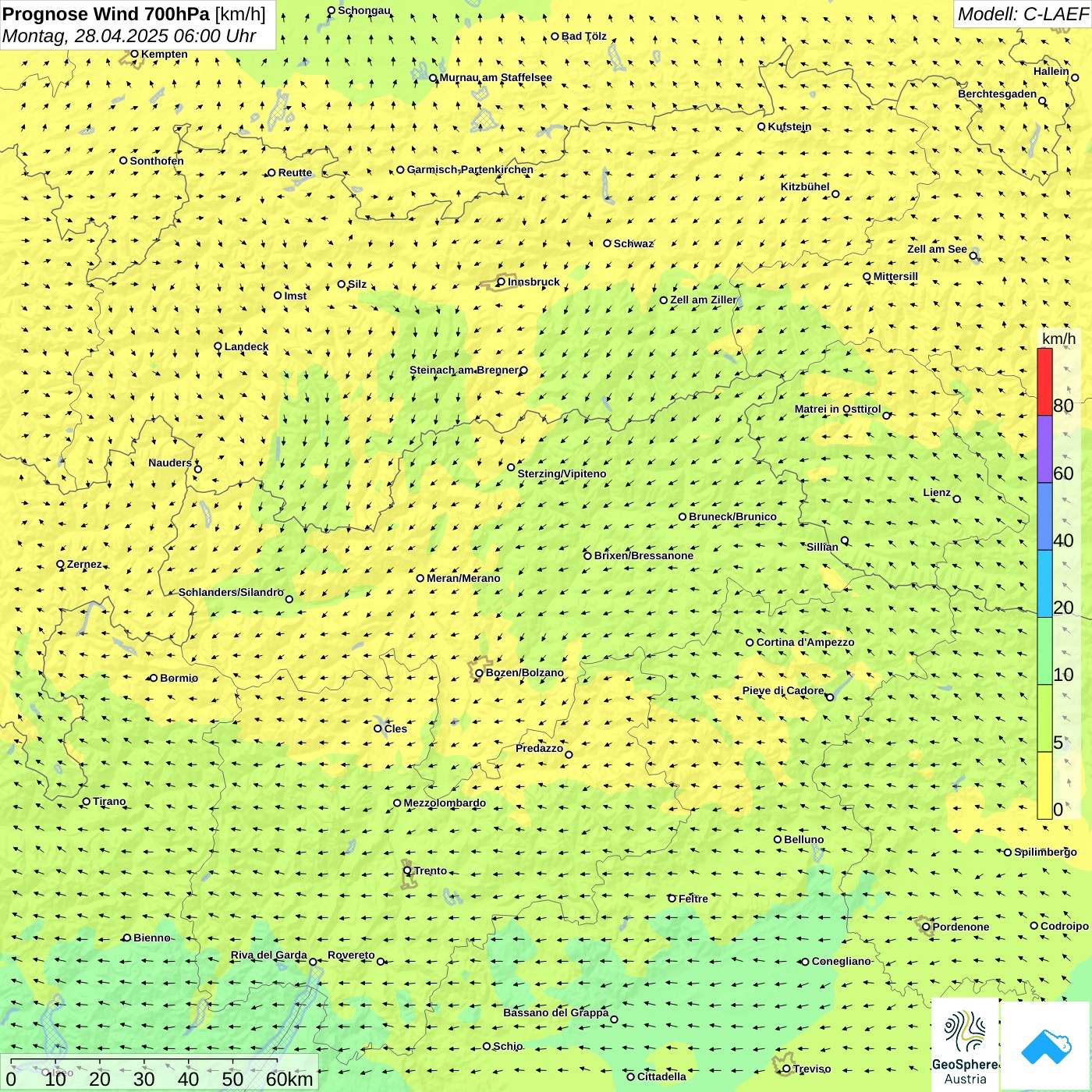Image resolution: width=1092 pixels, height=1092 pixels.
Task: Click the Zell am See marker
Action: point(973,255)
